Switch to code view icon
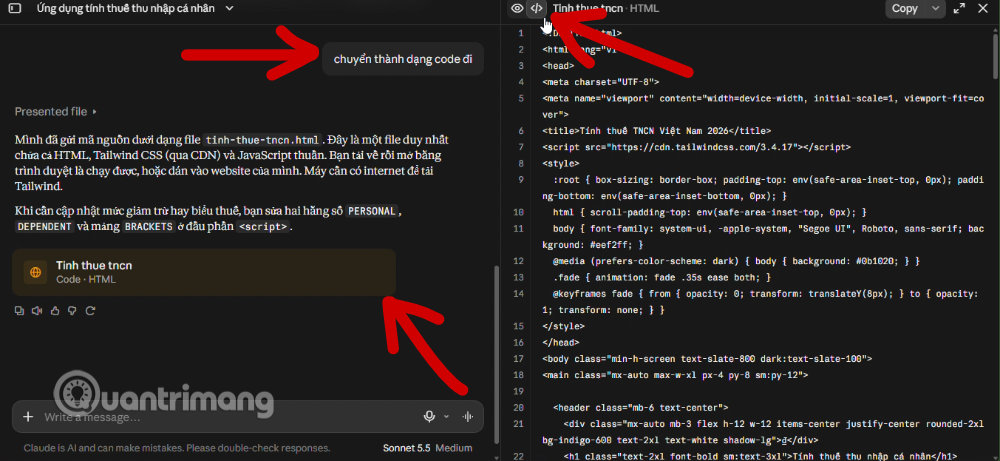Image resolution: width=1000 pixels, height=461 pixels. pyautogui.click(x=537, y=8)
